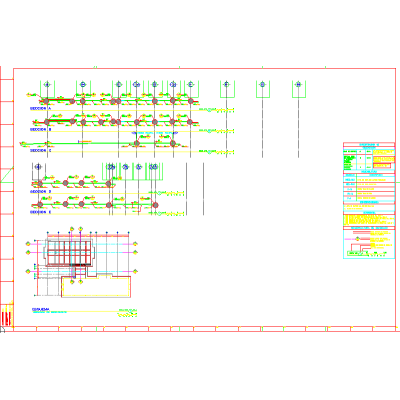Click grid axis bubble H
Image resolution: width=400 pixels, height=400 pixels.
(298, 85)
